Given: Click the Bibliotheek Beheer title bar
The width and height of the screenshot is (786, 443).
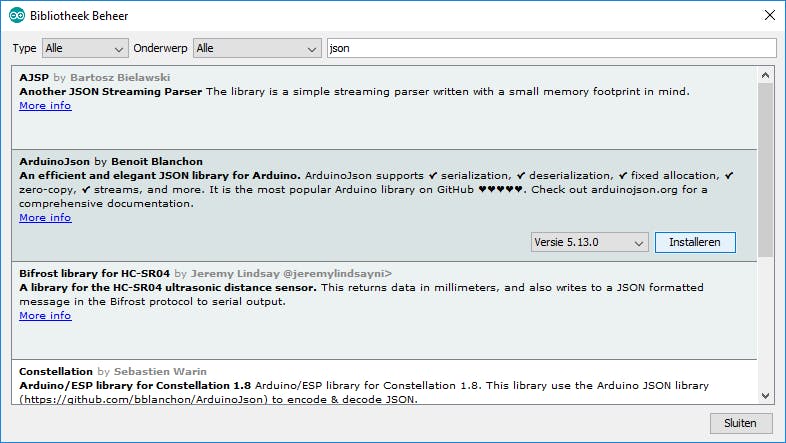Looking at the screenshot, I should (x=400, y=16).
